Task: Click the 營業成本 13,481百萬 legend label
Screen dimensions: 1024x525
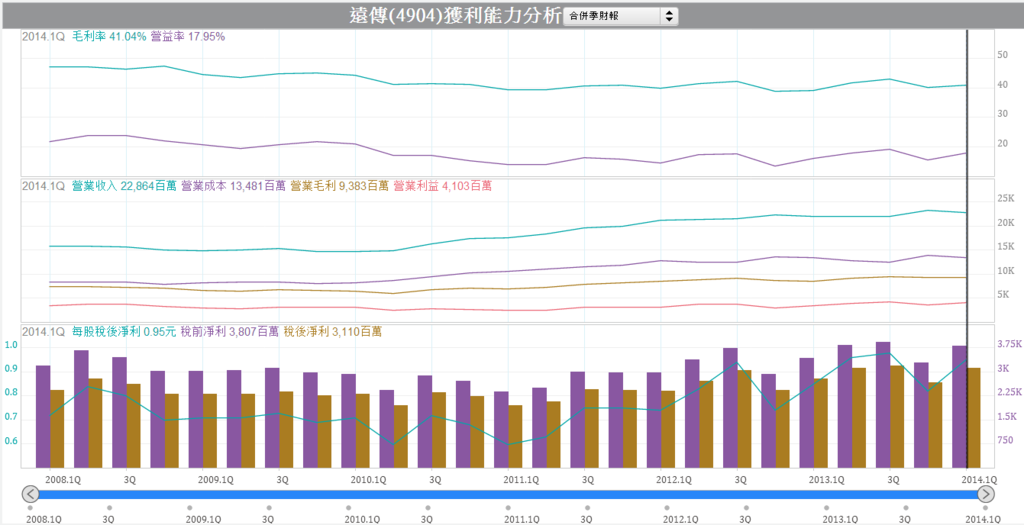Action: 233,186
